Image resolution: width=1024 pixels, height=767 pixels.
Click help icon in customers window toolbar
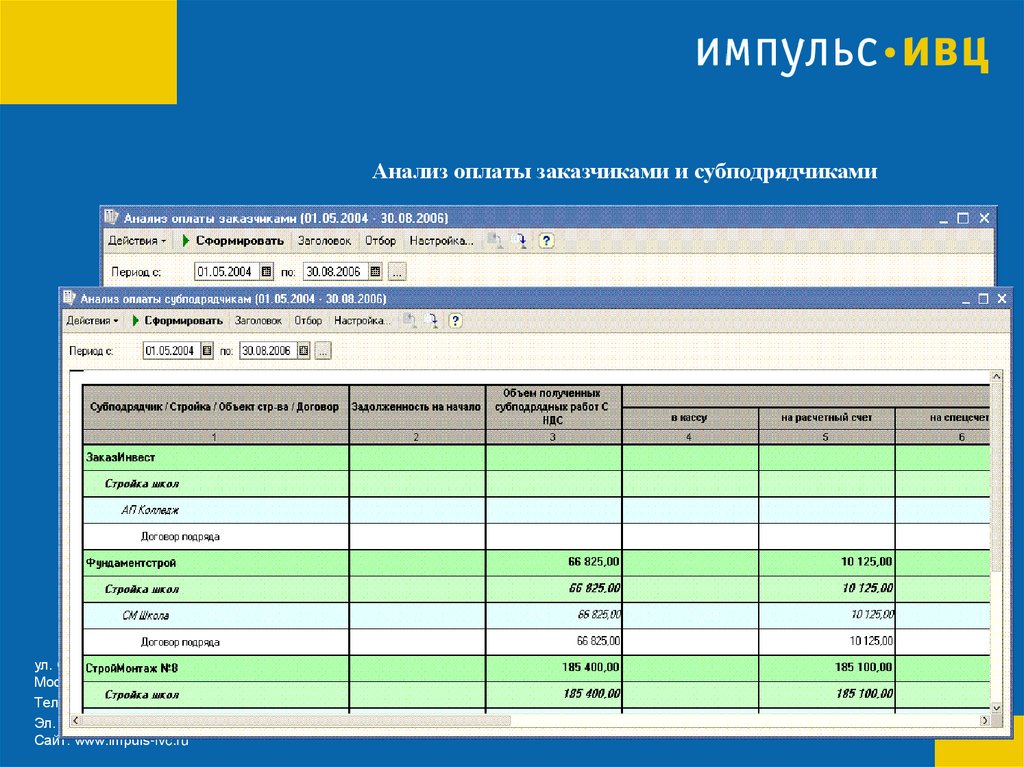546,241
